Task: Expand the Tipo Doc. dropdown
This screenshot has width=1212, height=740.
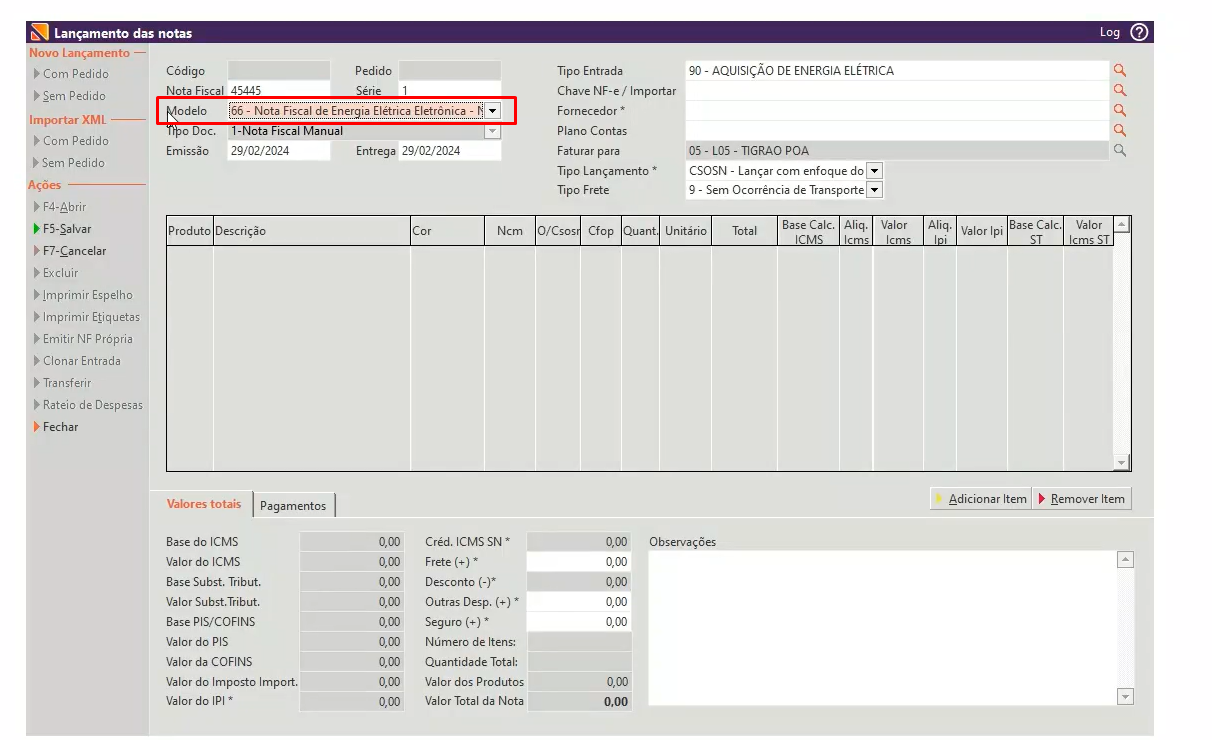Action: click(x=492, y=131)
